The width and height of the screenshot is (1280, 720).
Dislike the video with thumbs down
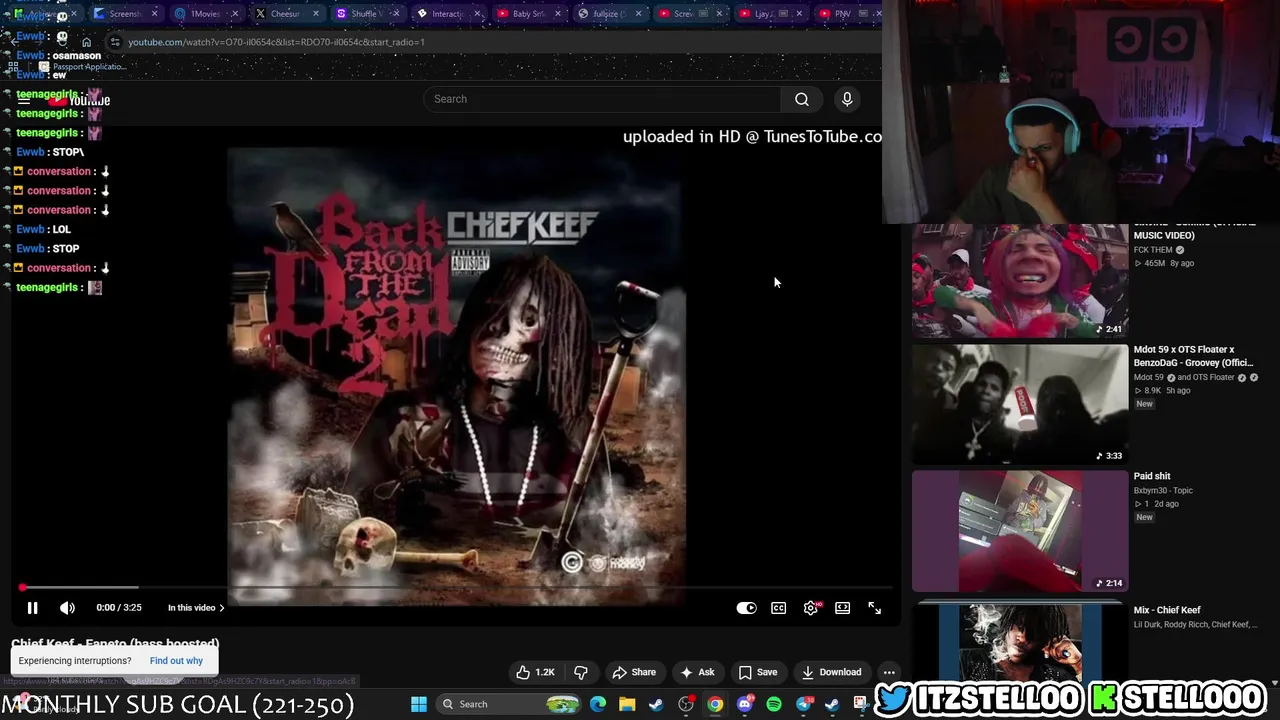click(x=580, y=672)
